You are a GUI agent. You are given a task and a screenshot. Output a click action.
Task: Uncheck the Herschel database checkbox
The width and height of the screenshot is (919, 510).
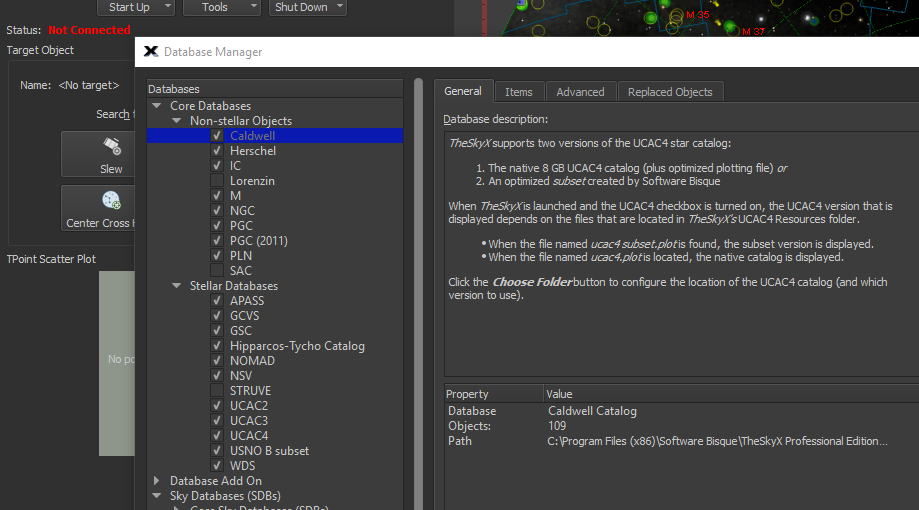coord(217,151)
